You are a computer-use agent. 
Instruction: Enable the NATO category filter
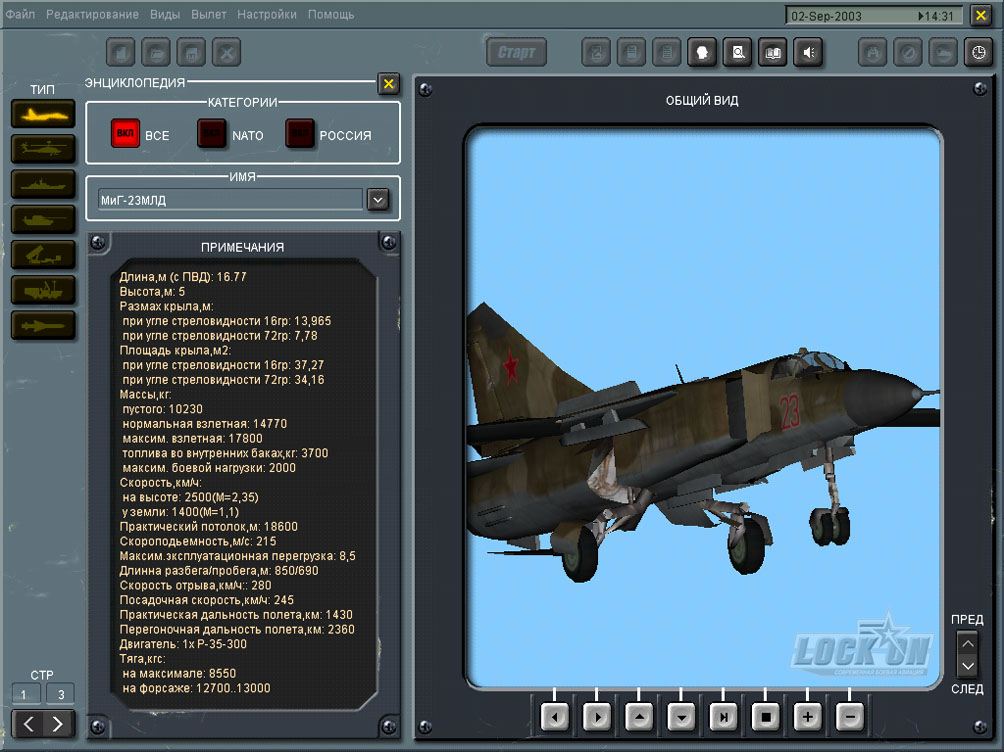(212, 134)
